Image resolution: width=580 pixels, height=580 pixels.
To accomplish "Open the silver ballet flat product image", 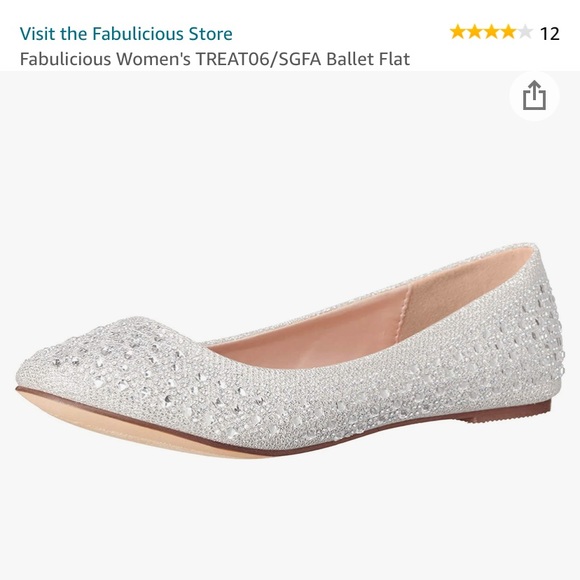I will coord(290,351).
